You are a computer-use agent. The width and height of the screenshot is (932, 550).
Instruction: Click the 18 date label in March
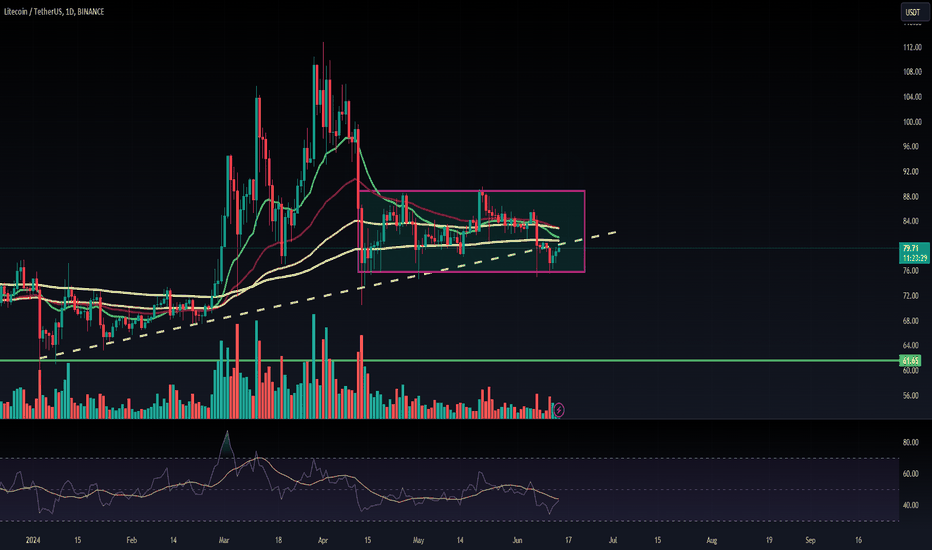(278, 540)
